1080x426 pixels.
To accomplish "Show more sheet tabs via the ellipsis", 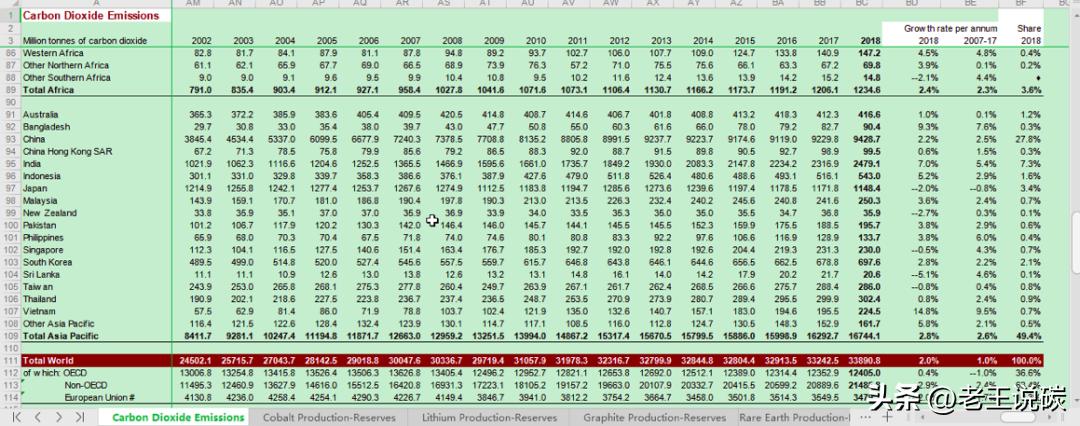I will [x=864, y=417].
